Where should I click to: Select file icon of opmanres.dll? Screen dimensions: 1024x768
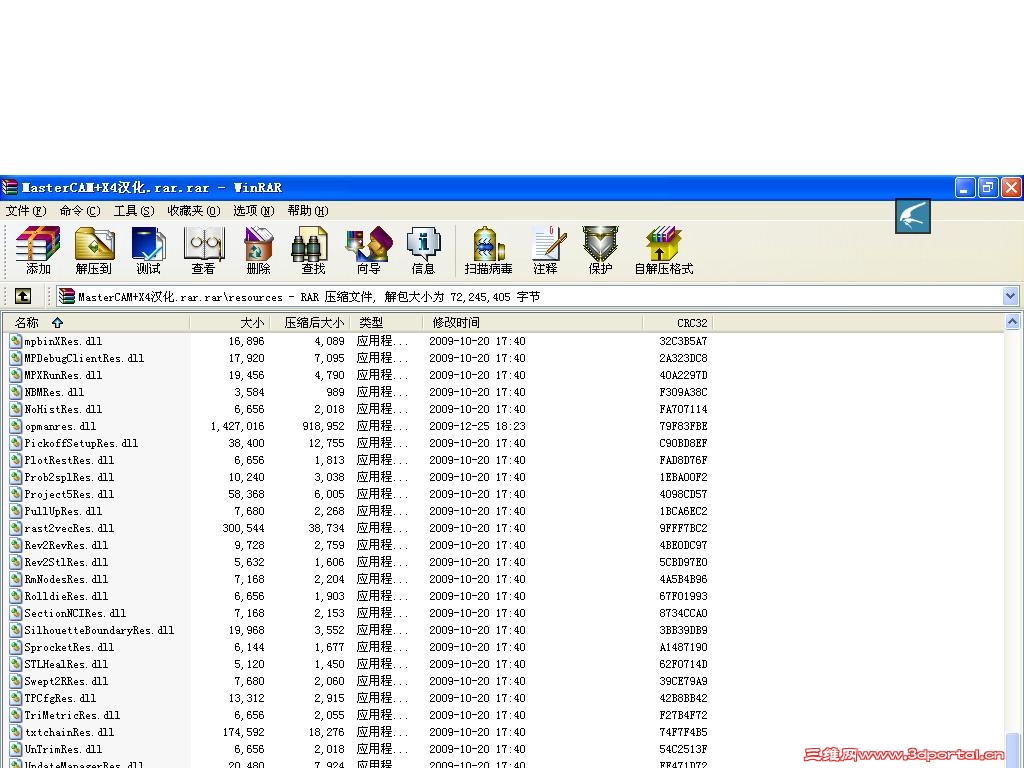pyautogui.click(x=16, y=426)
